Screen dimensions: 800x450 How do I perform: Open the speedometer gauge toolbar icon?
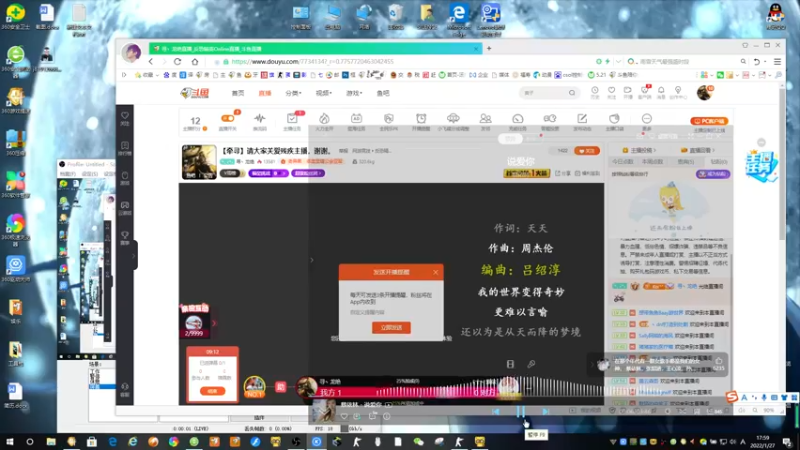click(517, 118)
